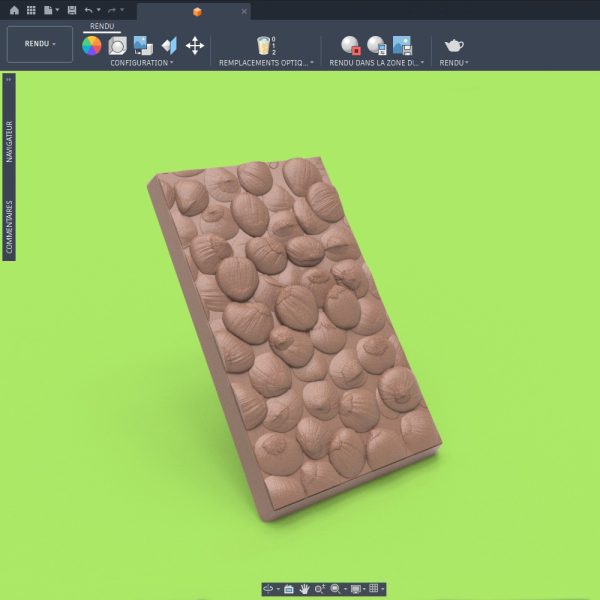Expand RENDU DANS LA ZONE DE... menu
This screenshot has width=600, height=600.
click(x=377, y=63)
